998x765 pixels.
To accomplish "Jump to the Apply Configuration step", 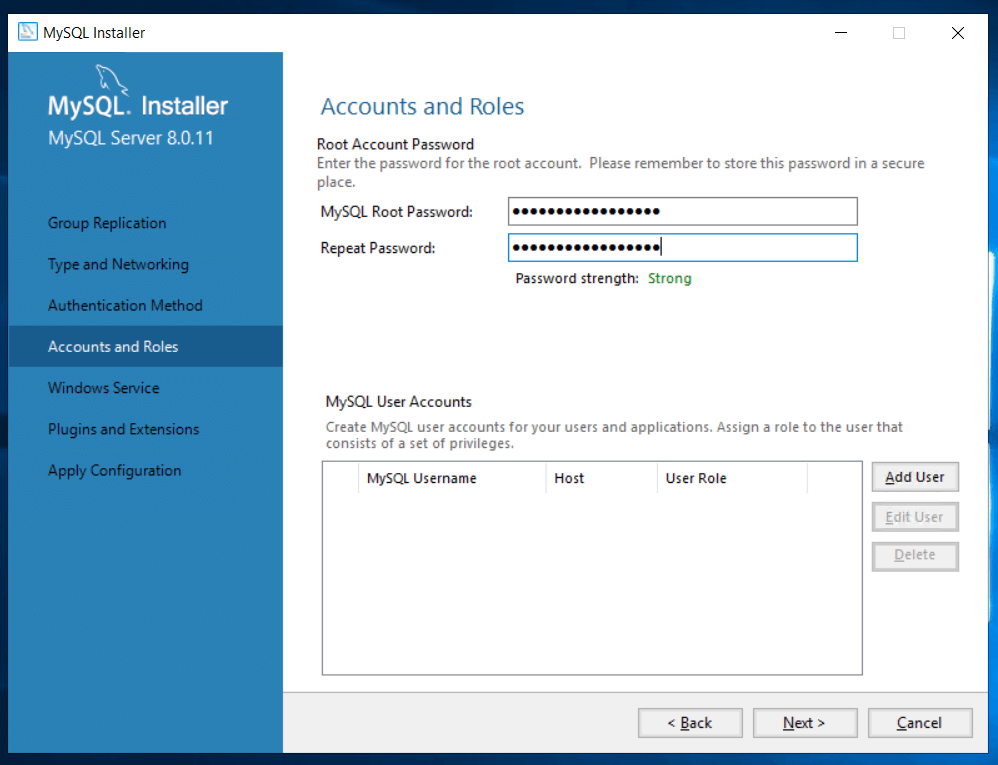I will pyautogui.click(x=114, y=470).
